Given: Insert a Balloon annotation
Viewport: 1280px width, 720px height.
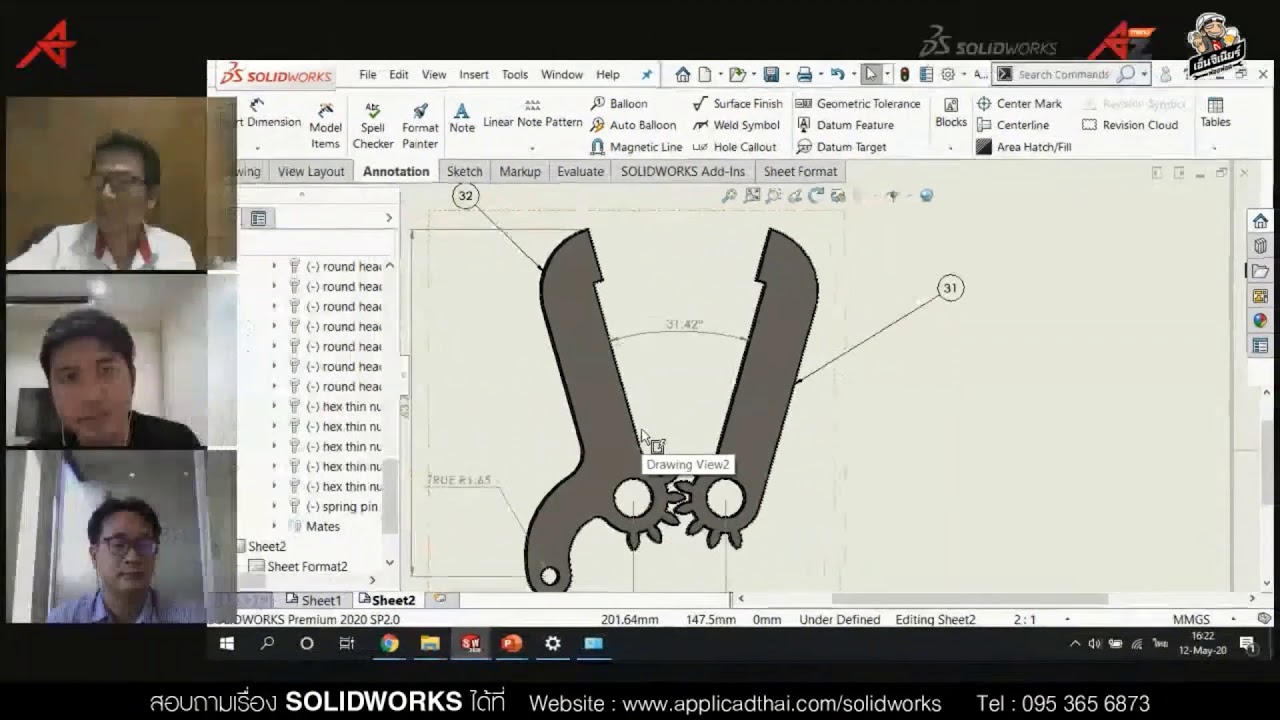Looking at the screenshot, I should click(x=619, y=103).
